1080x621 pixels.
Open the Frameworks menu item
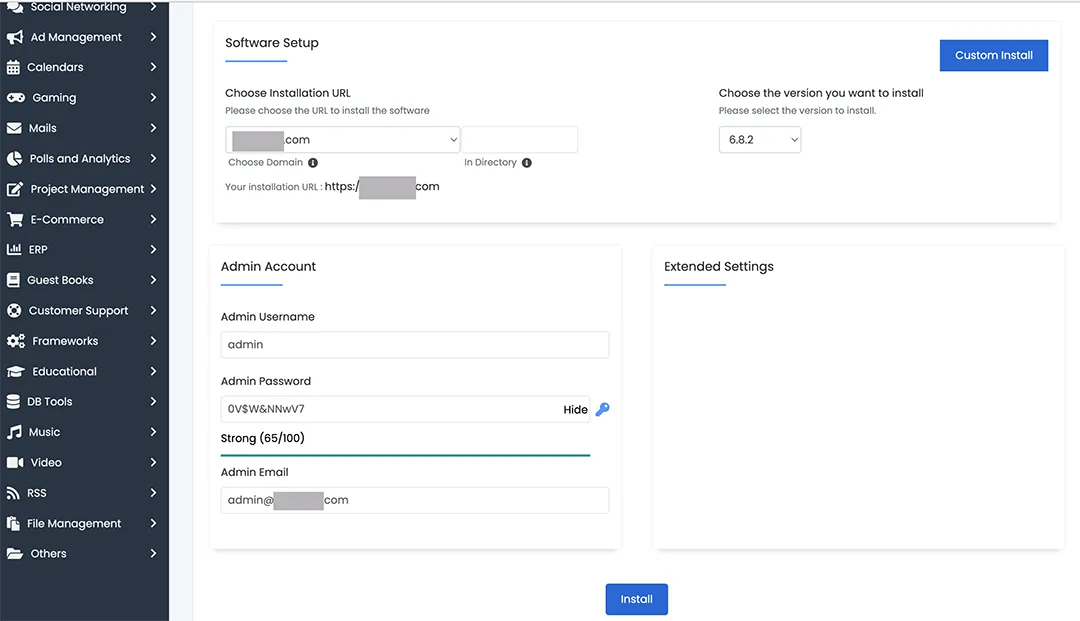pos(84,341)
